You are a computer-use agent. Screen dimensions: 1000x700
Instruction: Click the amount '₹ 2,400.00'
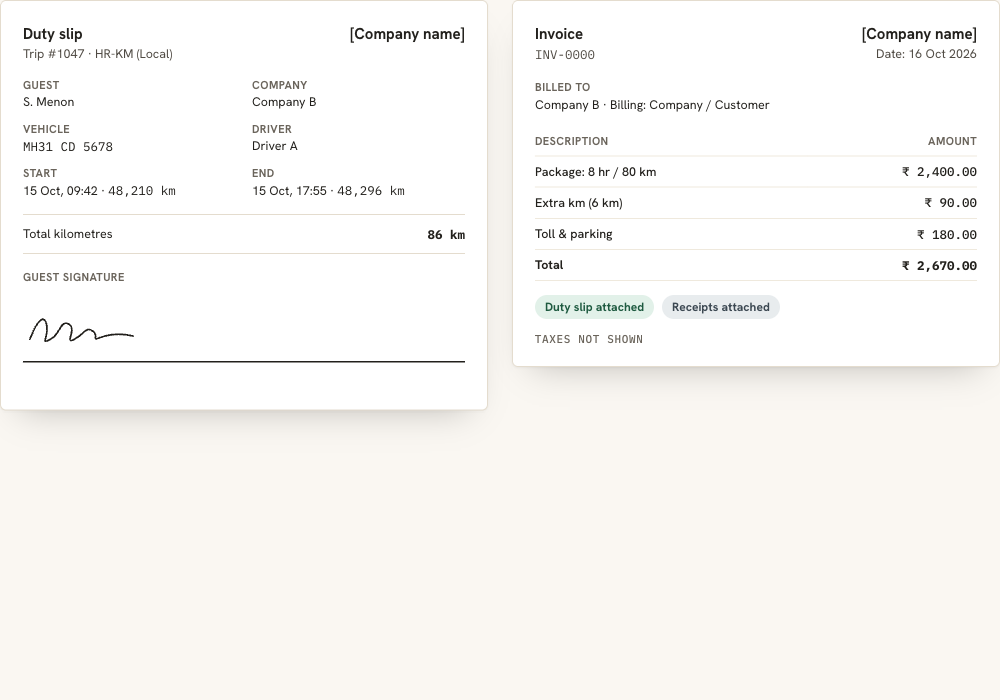[x=939, y=172]
